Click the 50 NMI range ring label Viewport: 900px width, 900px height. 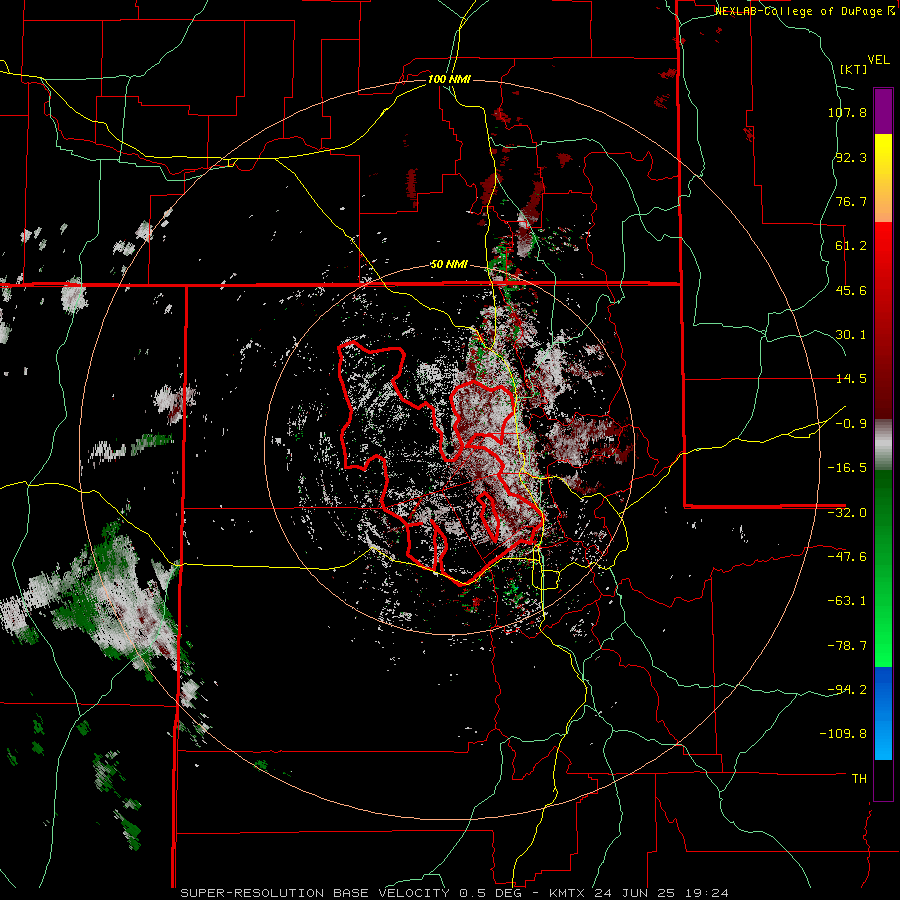[x=449, y=265]
